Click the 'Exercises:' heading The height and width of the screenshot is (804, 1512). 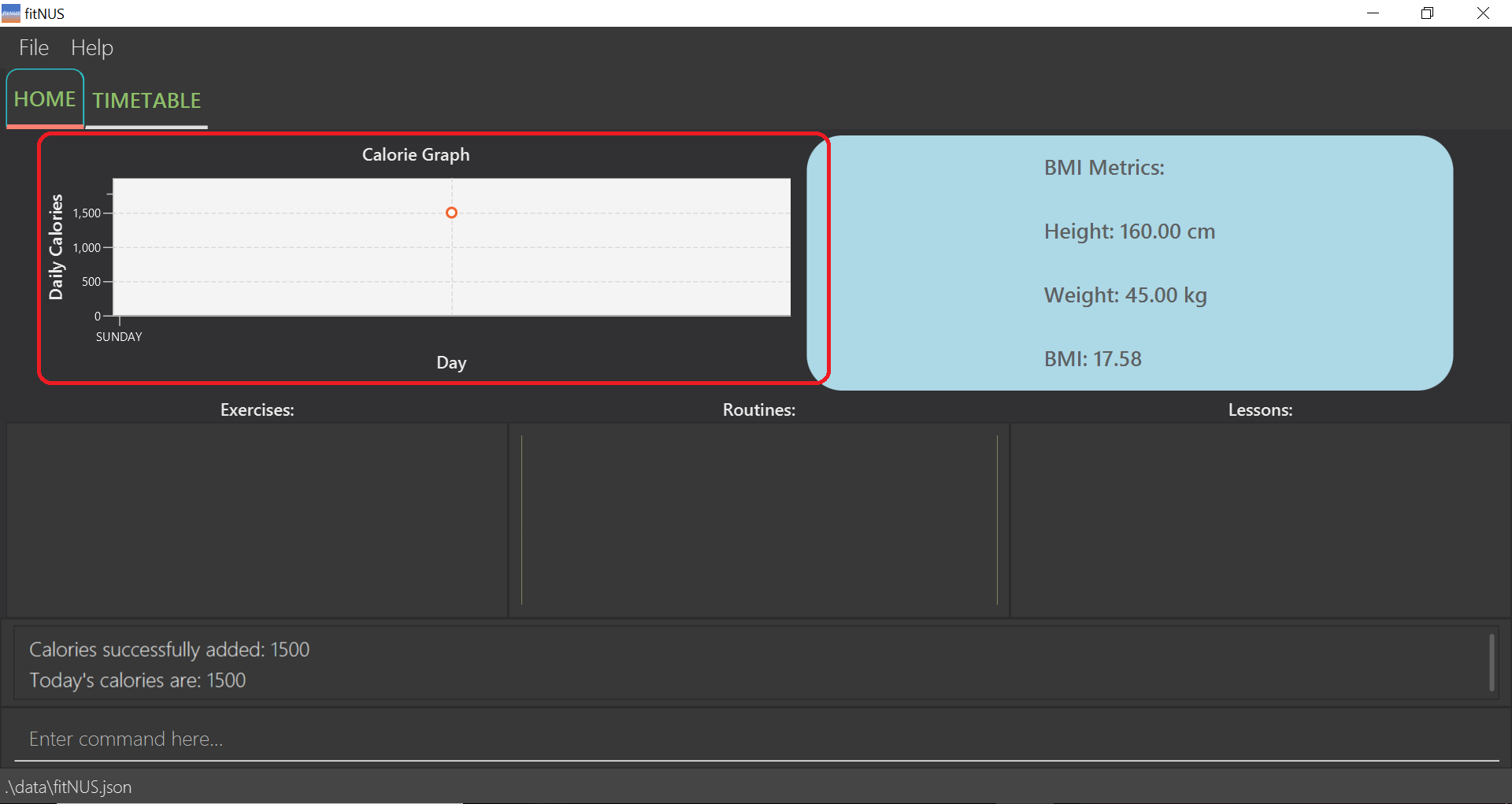point(258,410)
